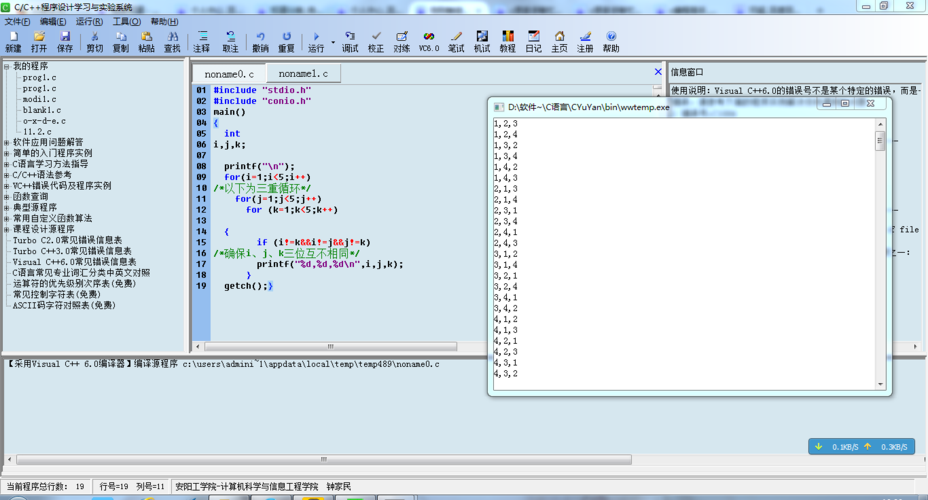Viewport: 928px width, 500px height.
Task: Open blank1.c in the program tree
Action: pos(41,110)
